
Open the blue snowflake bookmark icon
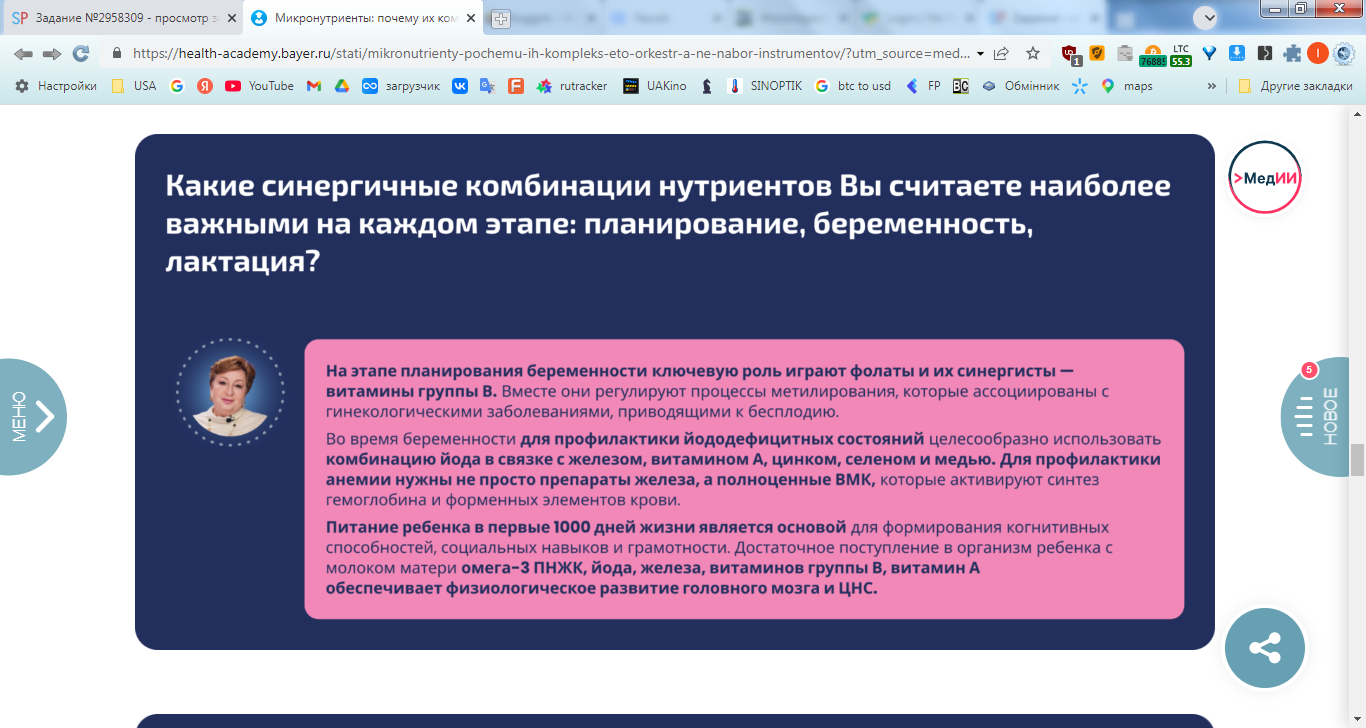point(1079,86)
